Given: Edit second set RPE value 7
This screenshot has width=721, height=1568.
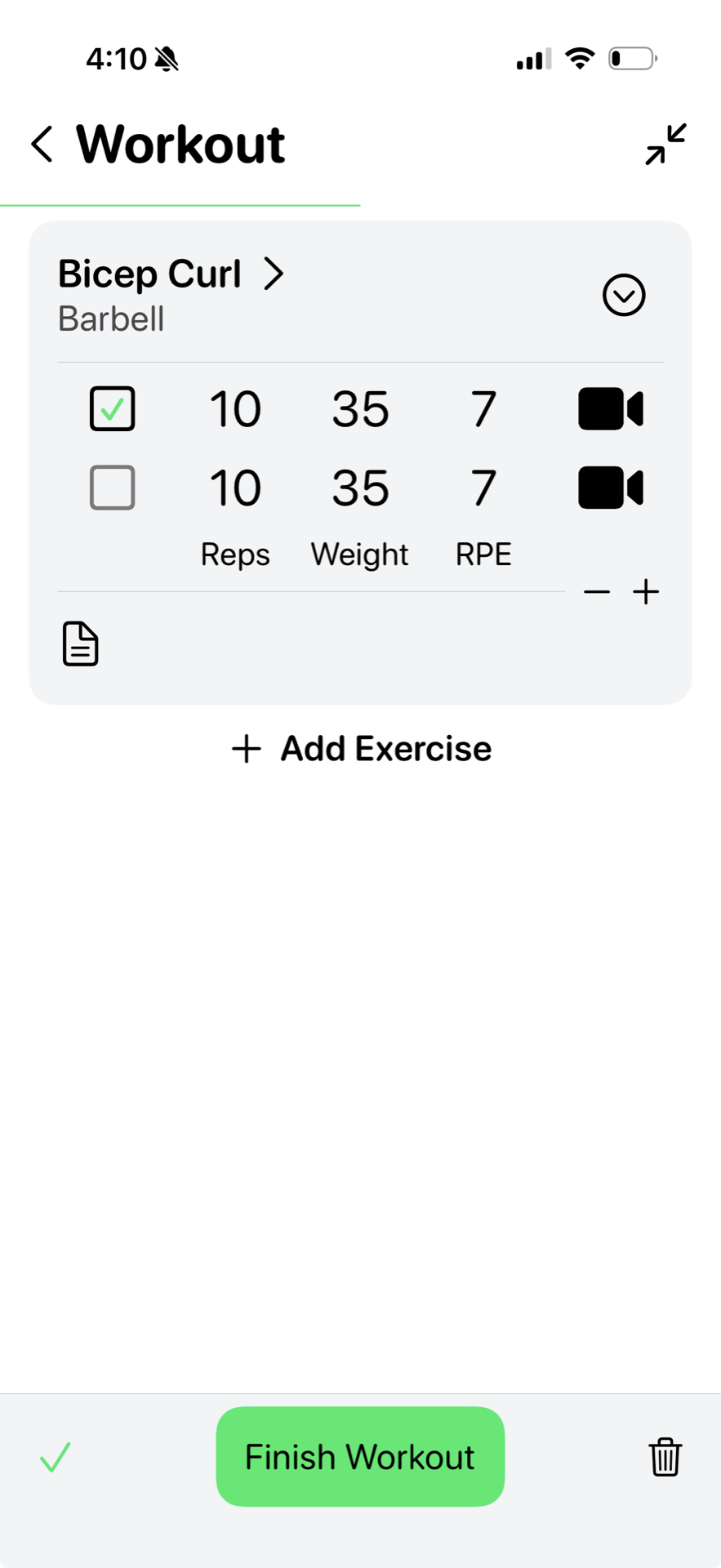Looking at the screenshot, I should [483, 488].
